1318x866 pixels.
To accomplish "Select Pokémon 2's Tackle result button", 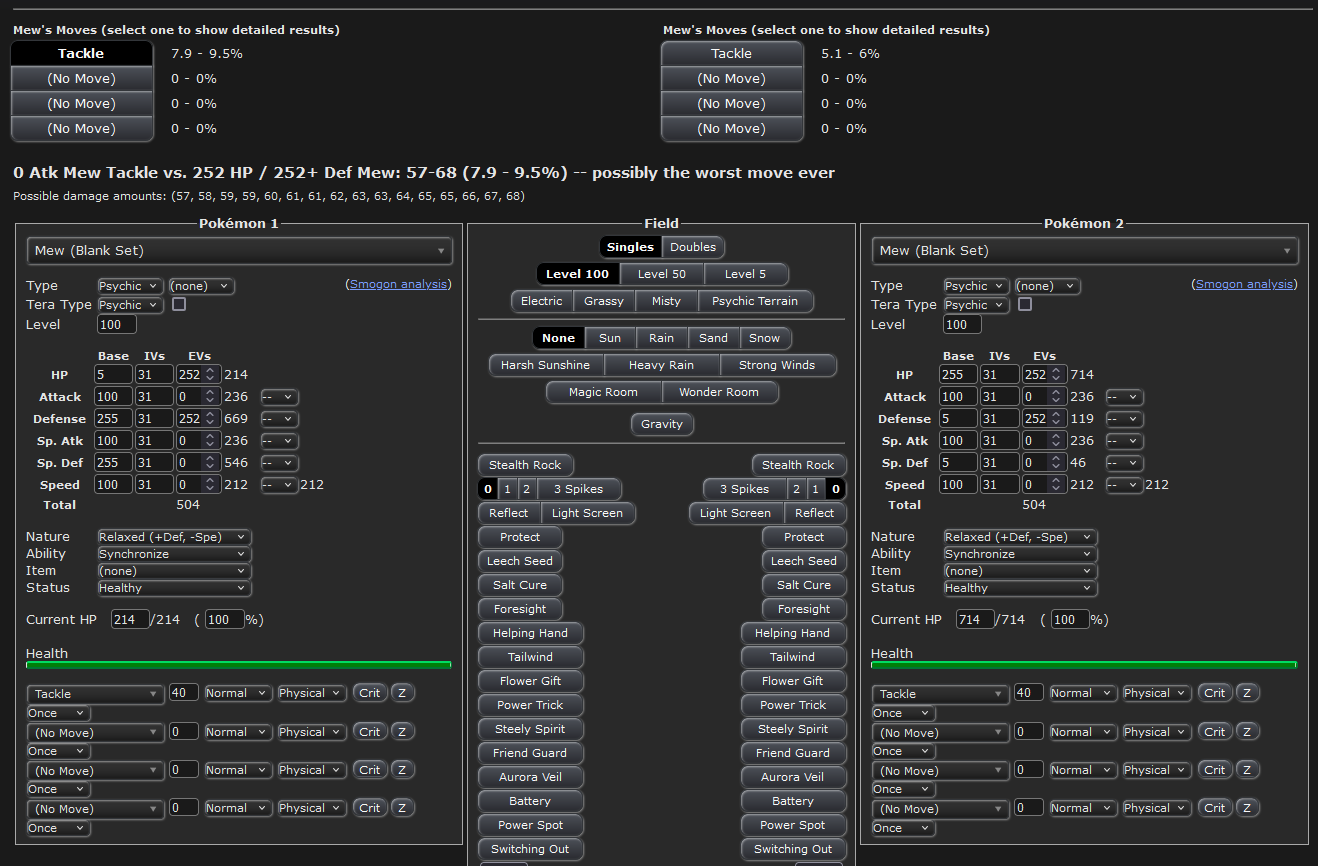I will coord(731,54).
